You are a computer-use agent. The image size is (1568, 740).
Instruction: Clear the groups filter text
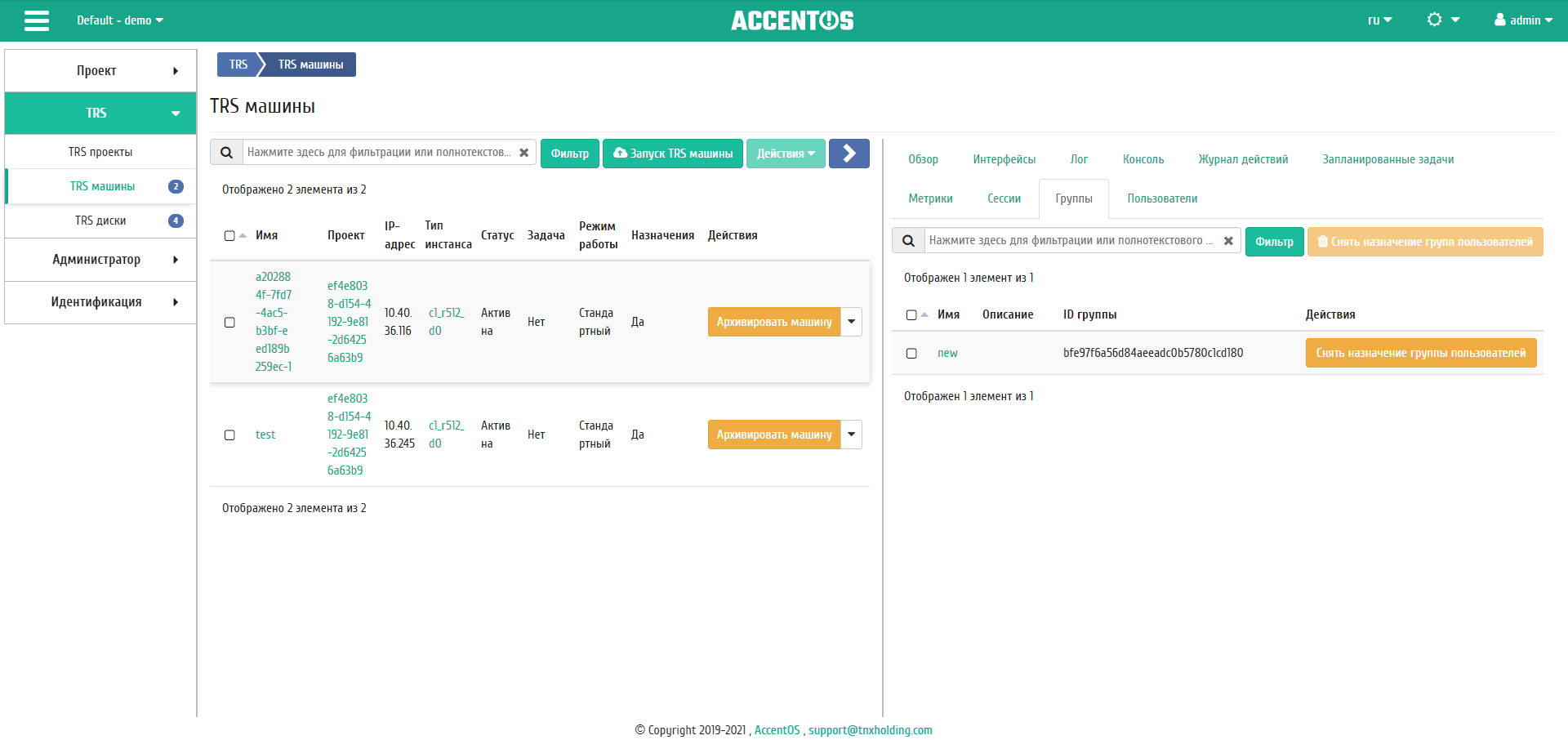1228,241
